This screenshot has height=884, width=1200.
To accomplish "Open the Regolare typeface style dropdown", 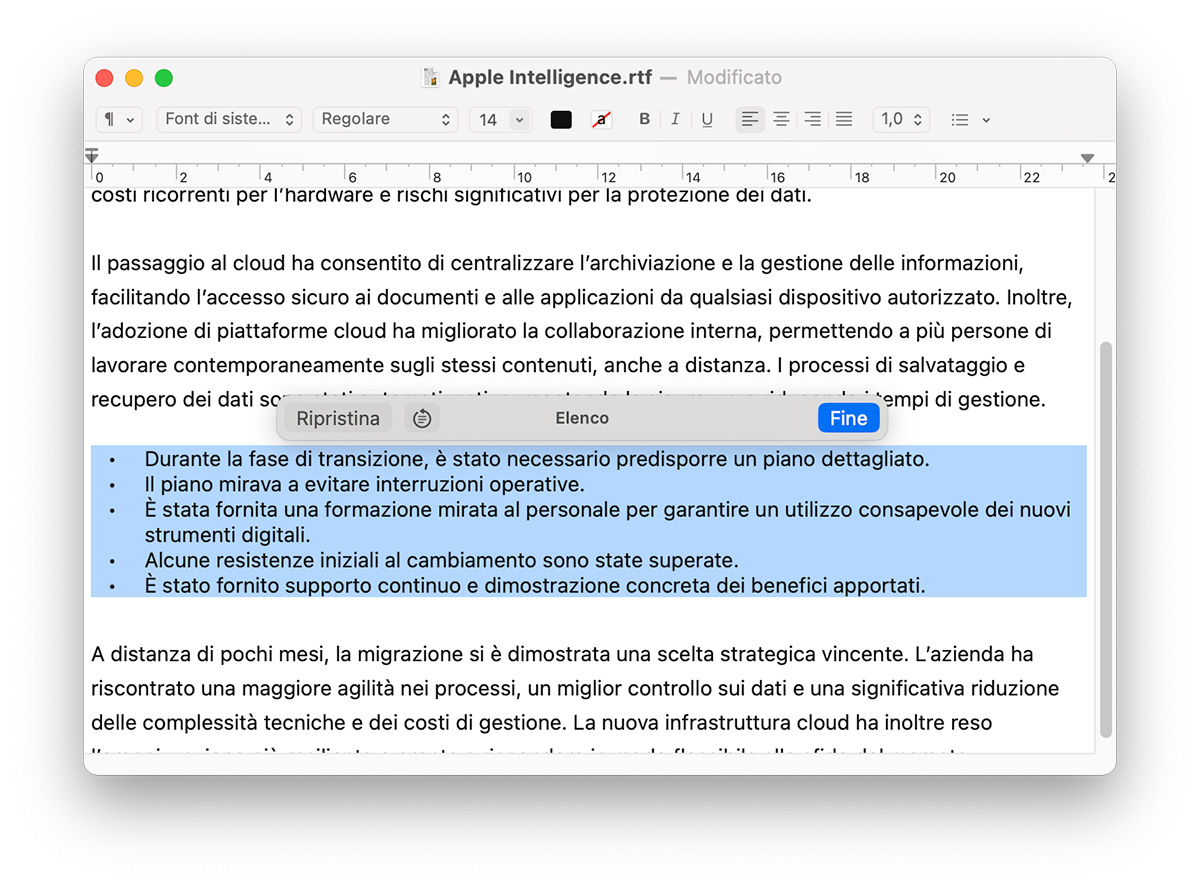I will [385, 119].
